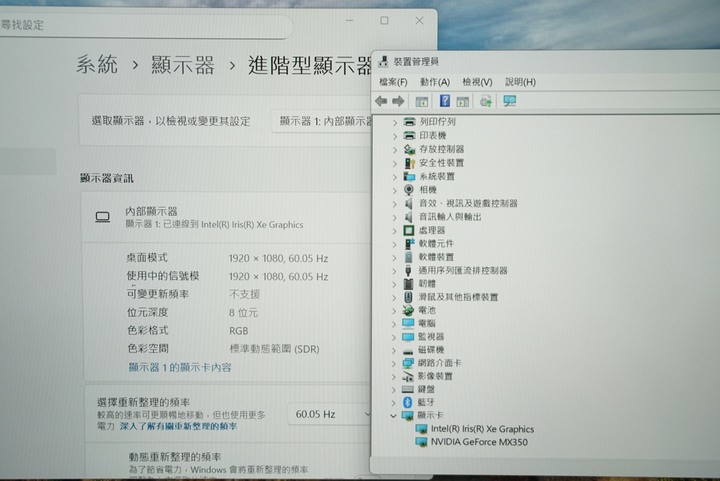Click the 安全性裝置 security device icon
Viewport: 720px width, 481px height.
pyautogui.click(x=409, y=163)
